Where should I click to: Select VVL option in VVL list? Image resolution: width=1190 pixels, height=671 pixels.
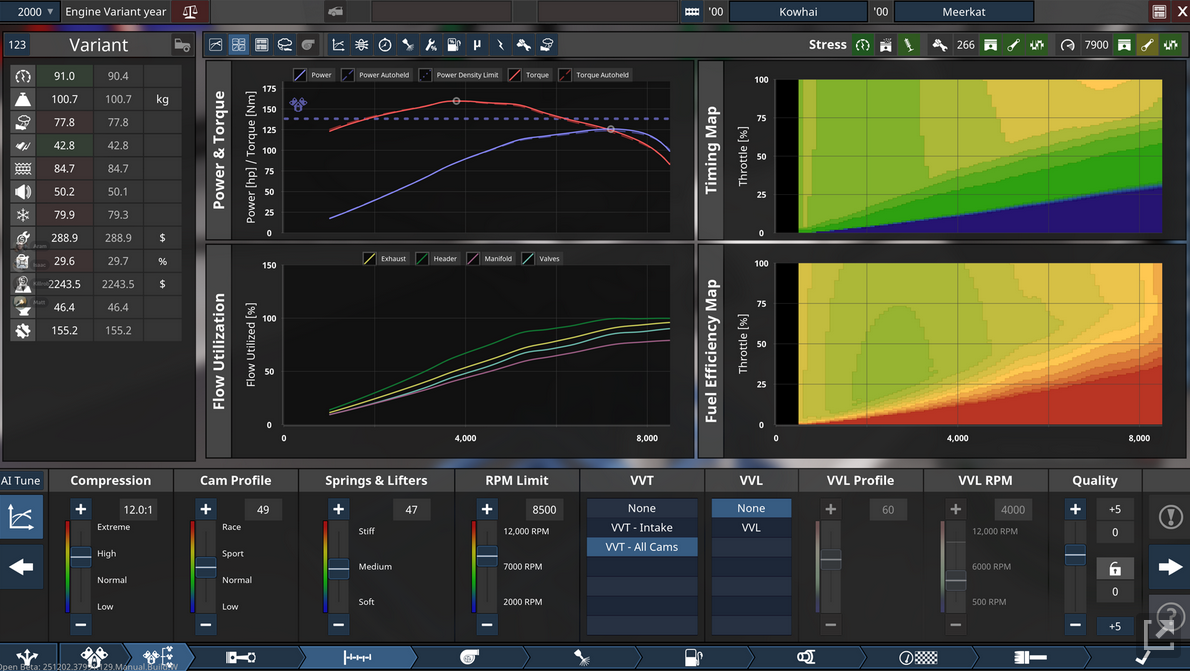click(x=751, y=528)
